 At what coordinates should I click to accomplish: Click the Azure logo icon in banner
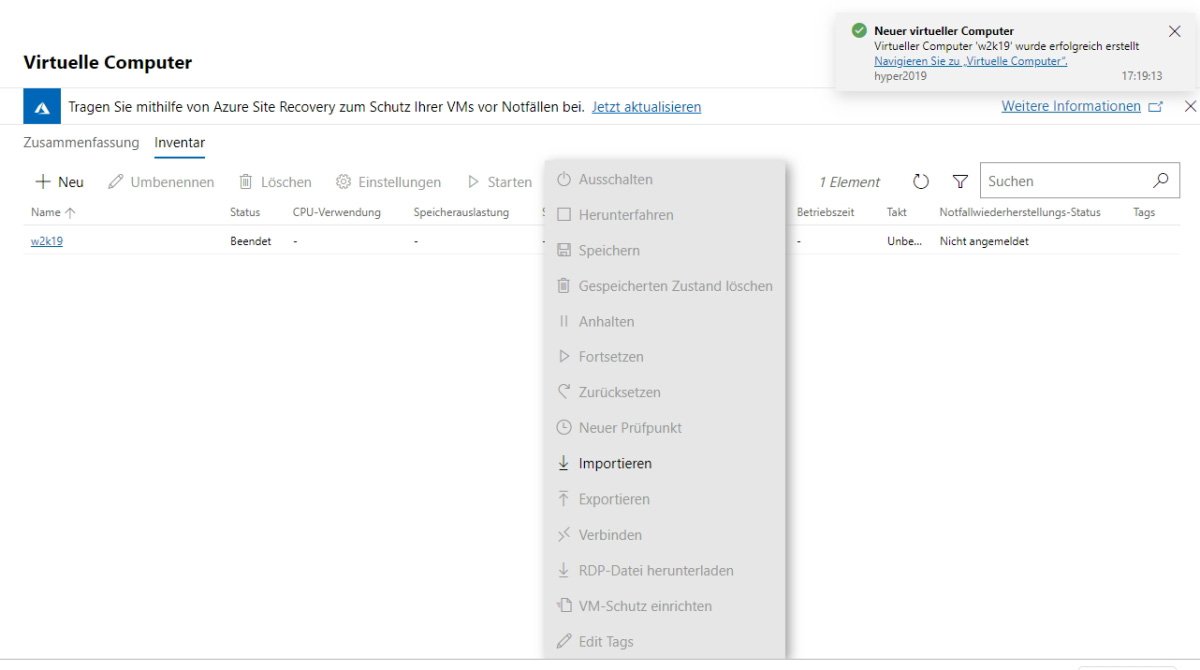(43, 107)
